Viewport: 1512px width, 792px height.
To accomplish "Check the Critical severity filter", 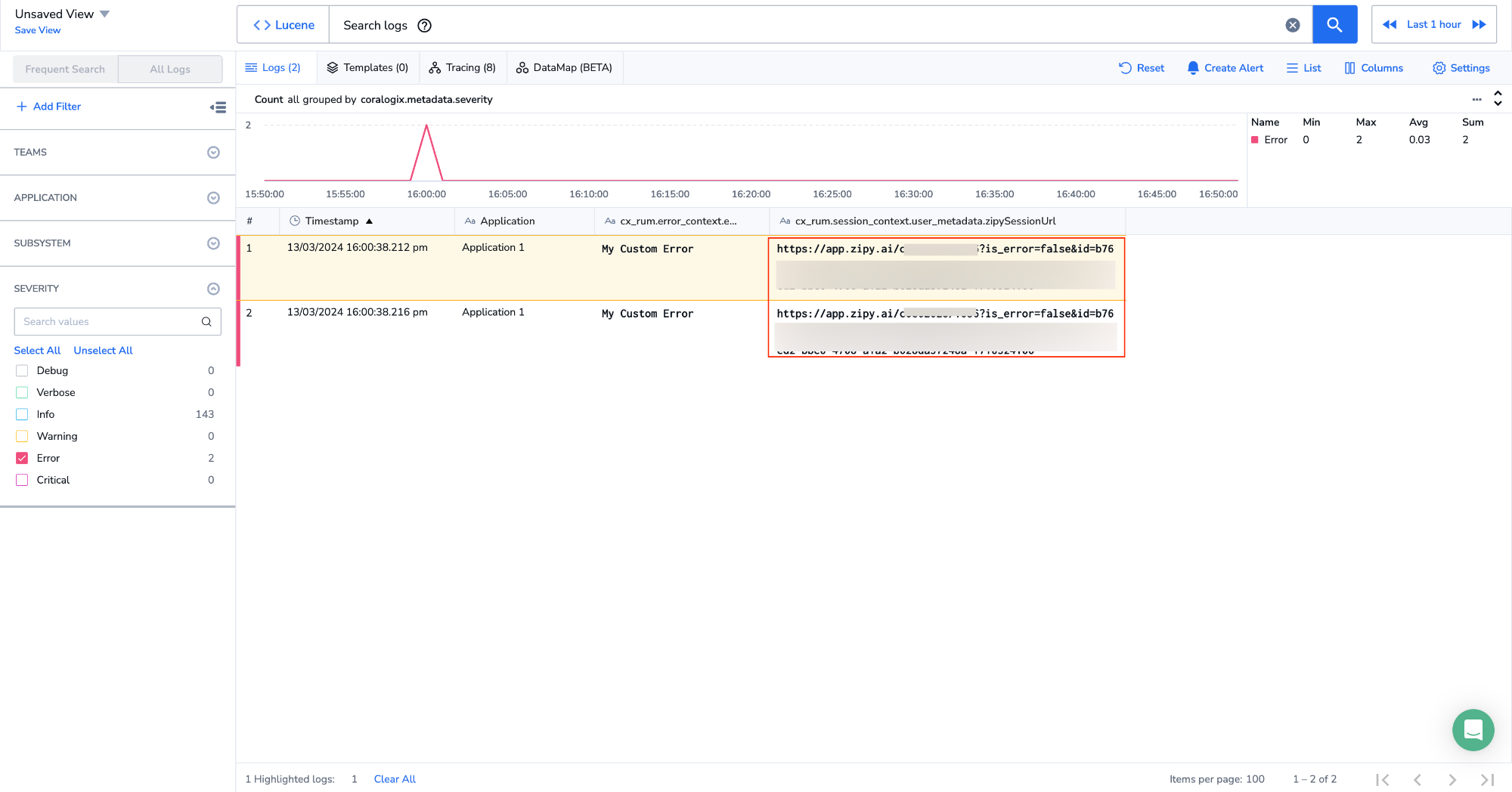I will point(22,480).
